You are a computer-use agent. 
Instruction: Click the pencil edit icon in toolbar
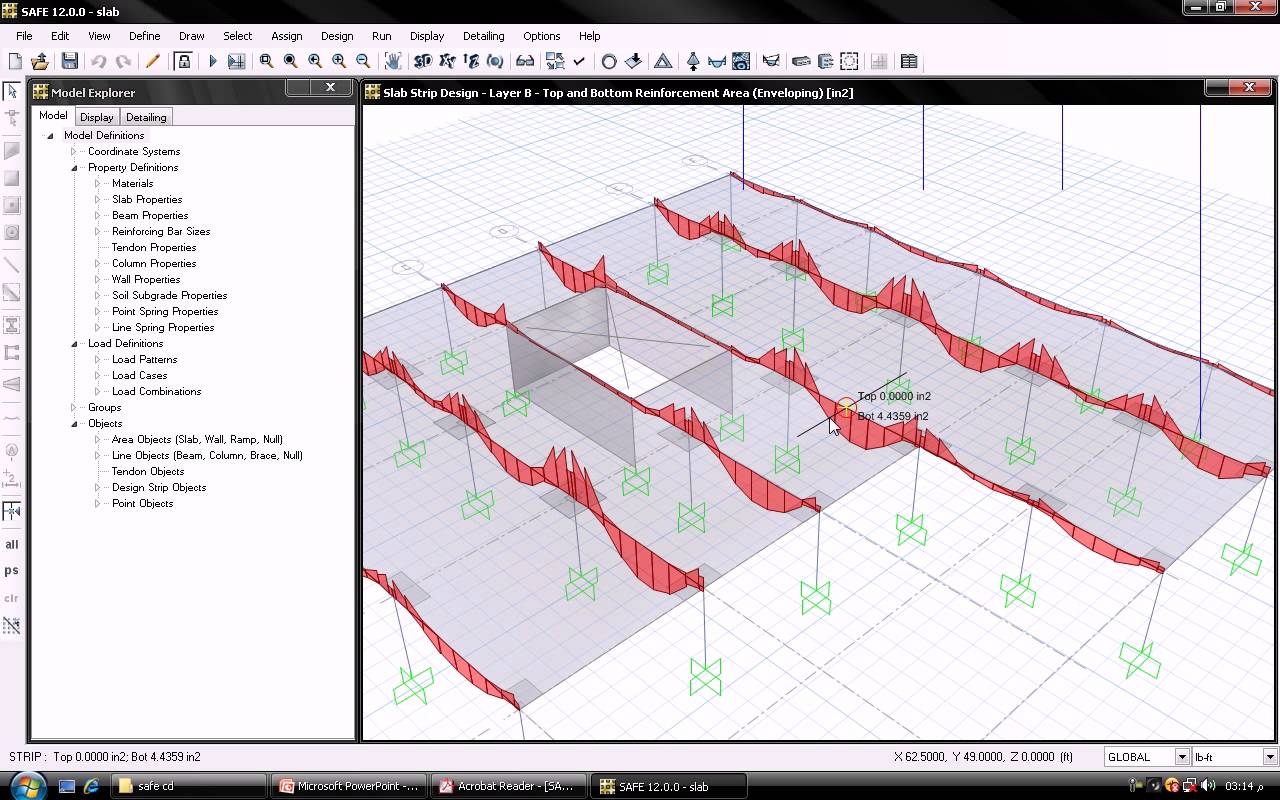152,61
